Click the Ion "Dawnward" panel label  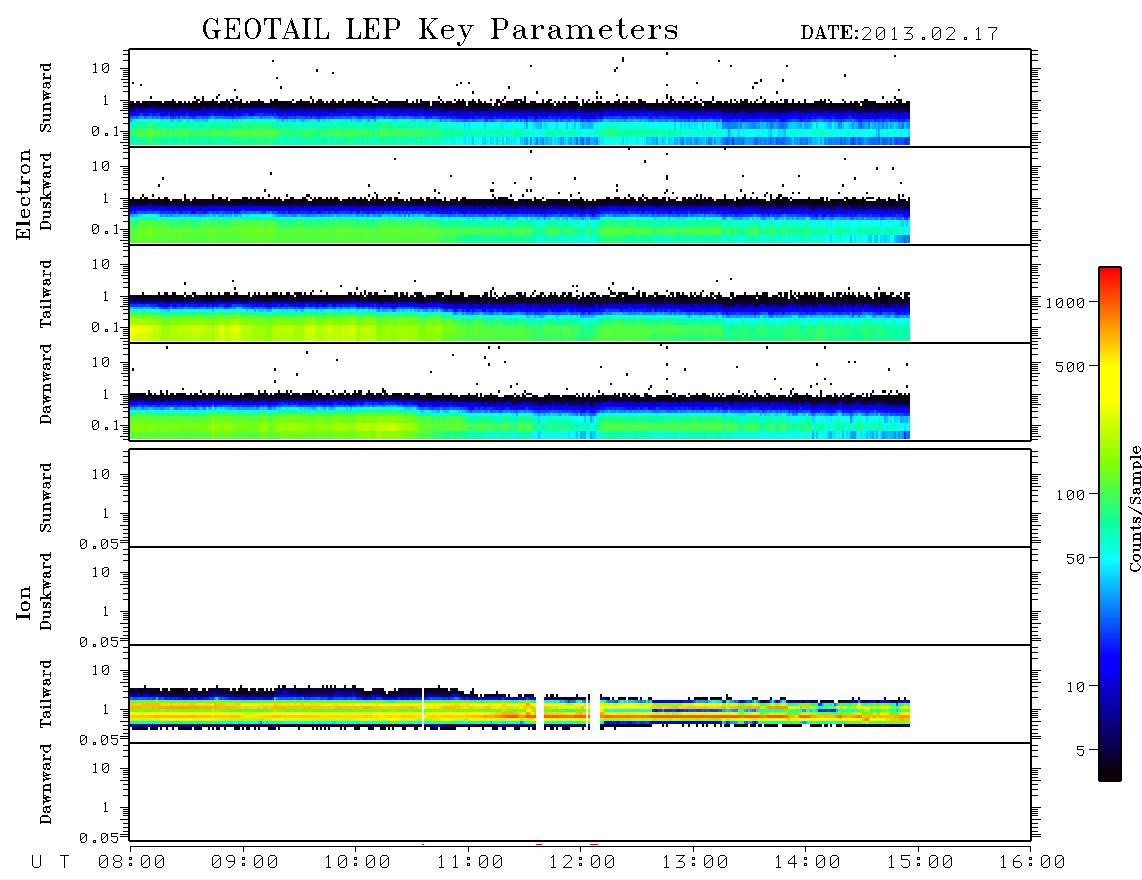(46, 784)
